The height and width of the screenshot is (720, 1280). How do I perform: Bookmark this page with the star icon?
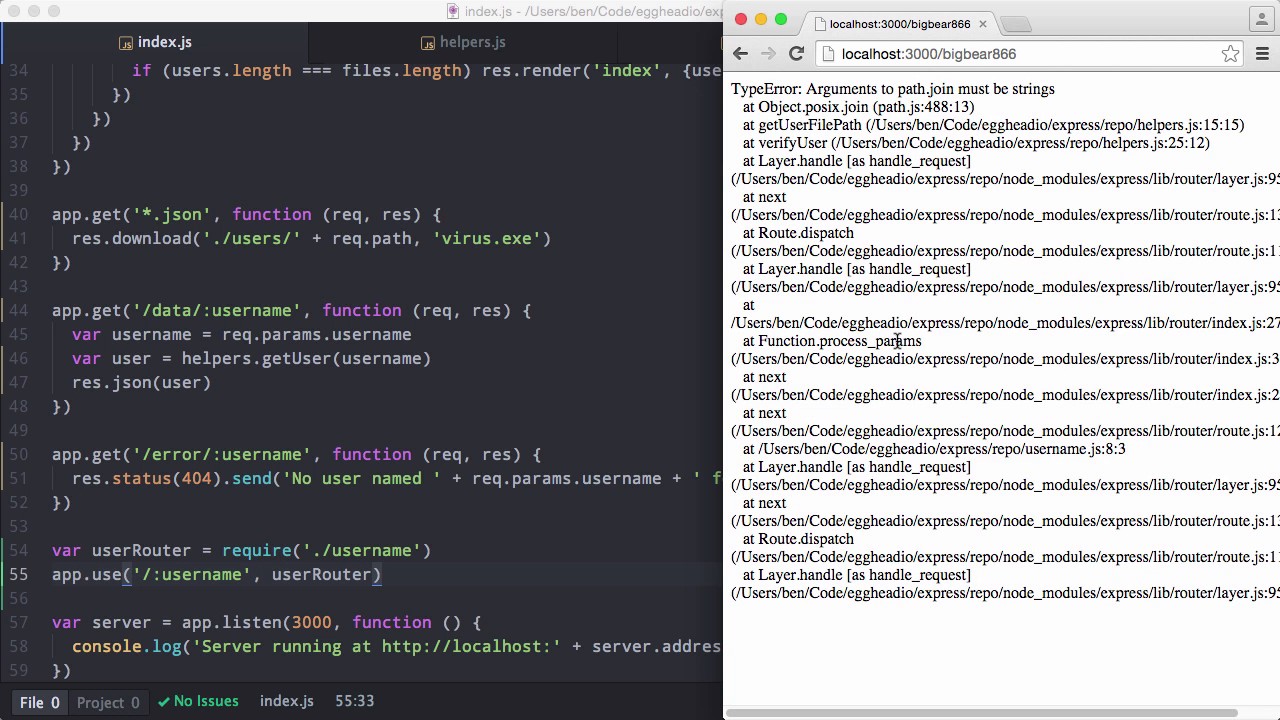1230,54
